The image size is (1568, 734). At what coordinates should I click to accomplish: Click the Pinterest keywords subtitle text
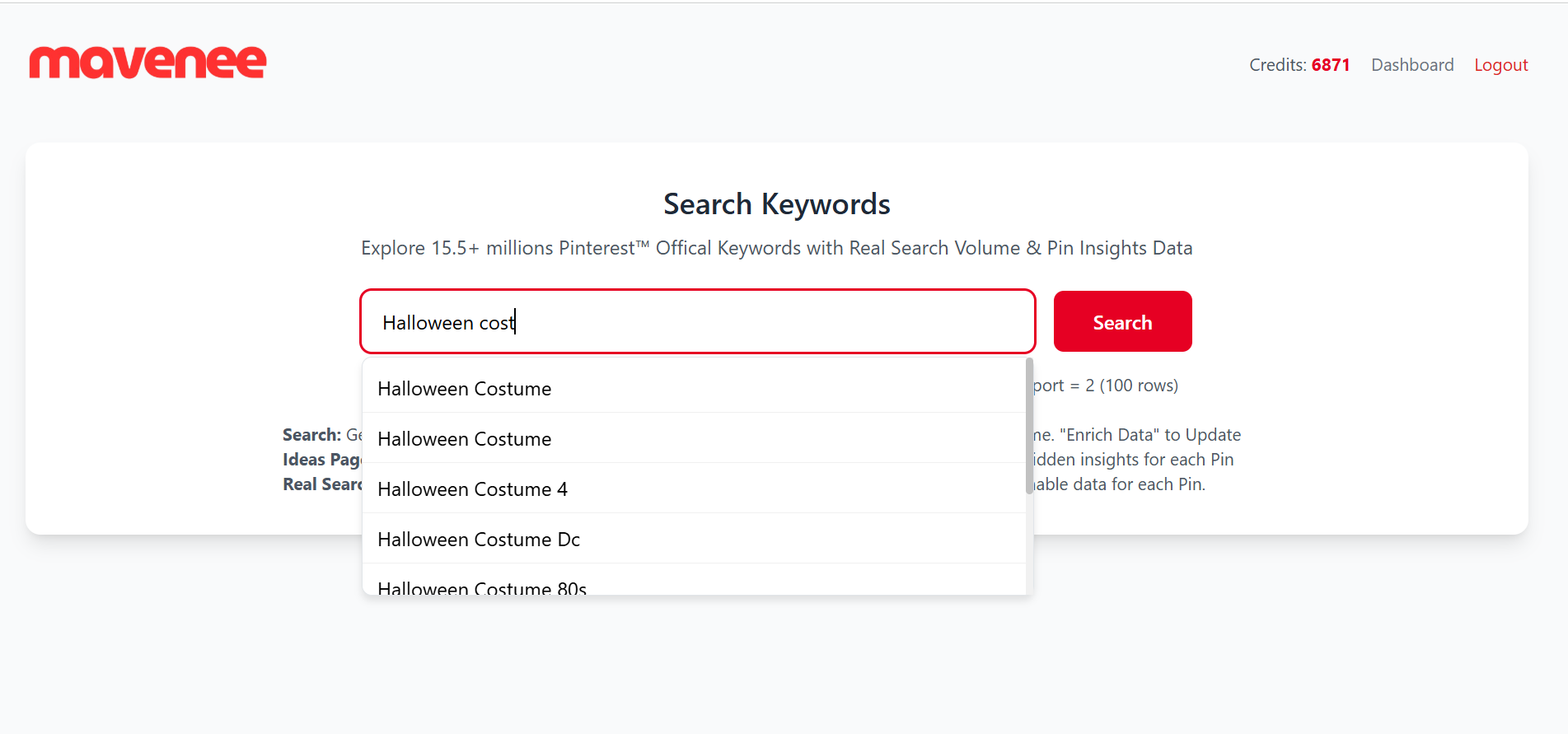pyautogui.click(x=776, y=248)
